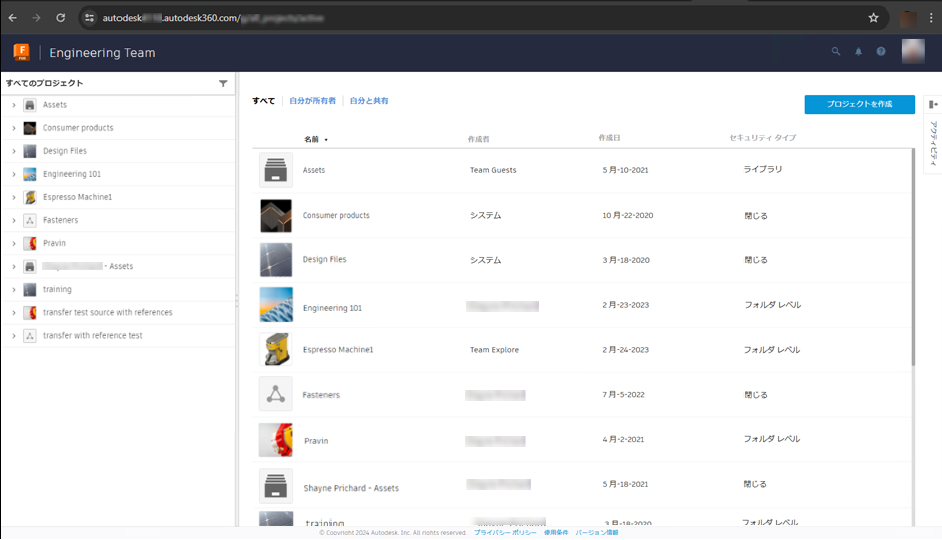Open browser three-dot menu
The width and height of the screenshot is (942, 540).
click(931, 18)
